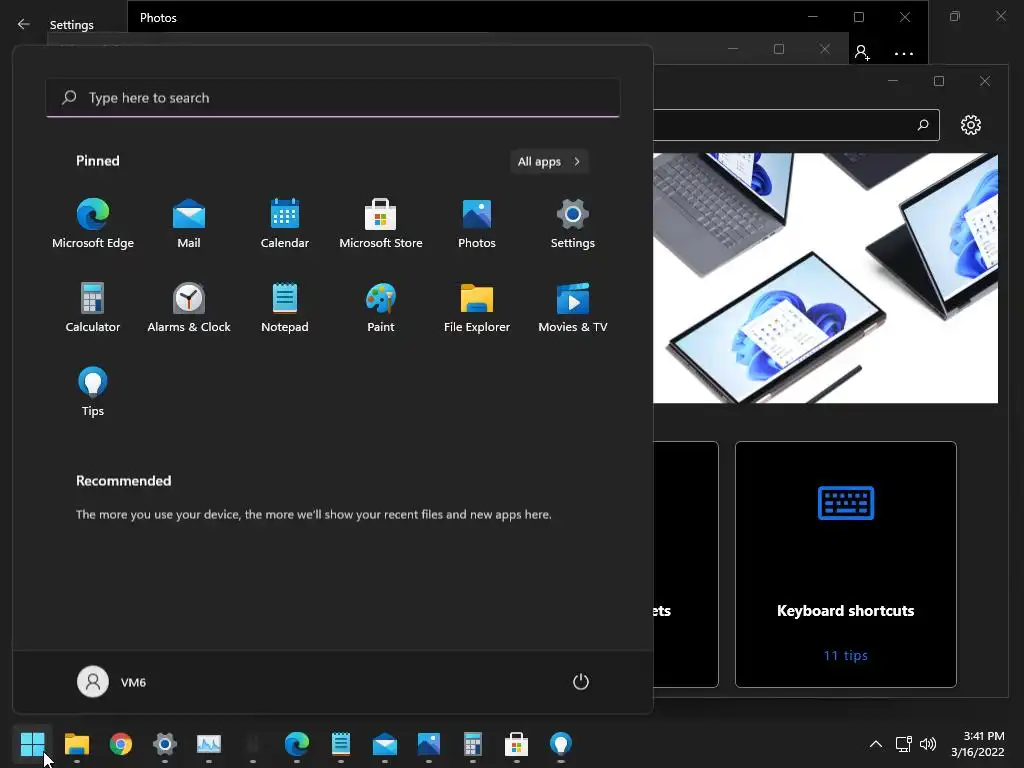Open the clock and date flyout
The height and width of the screenshot is (768, 1024).
[x=978, y=744]
